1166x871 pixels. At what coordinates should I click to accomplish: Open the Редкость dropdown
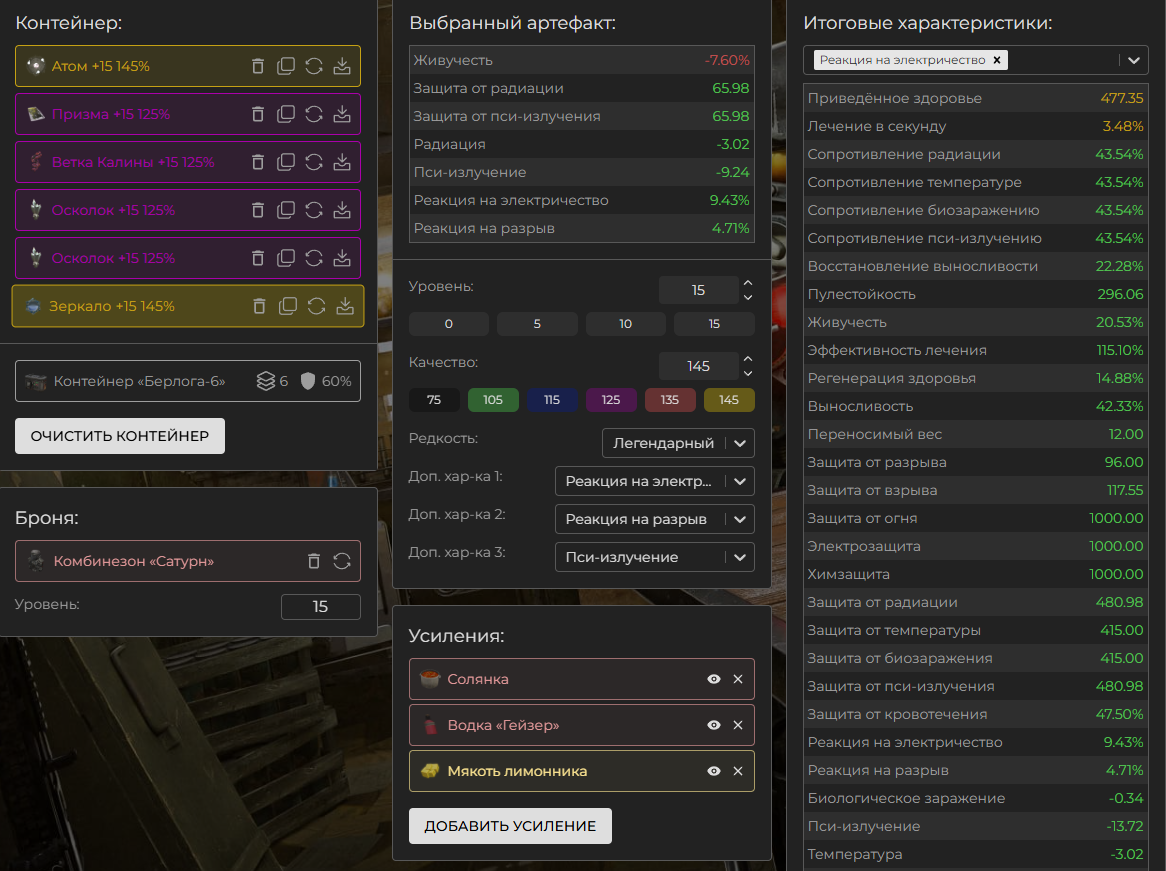click(x=678, y=443)
